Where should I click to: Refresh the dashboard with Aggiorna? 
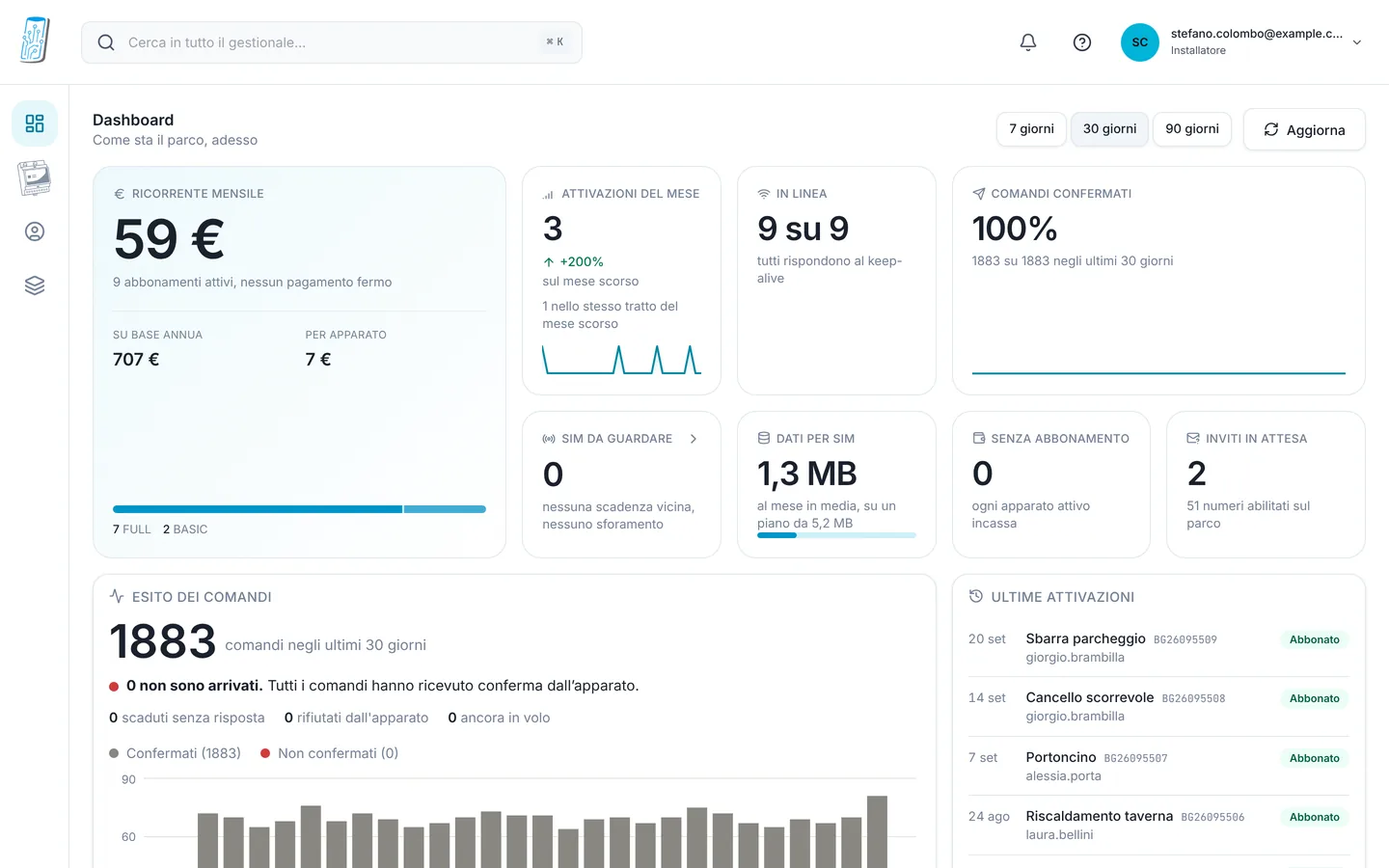[x=1304, y=129]
